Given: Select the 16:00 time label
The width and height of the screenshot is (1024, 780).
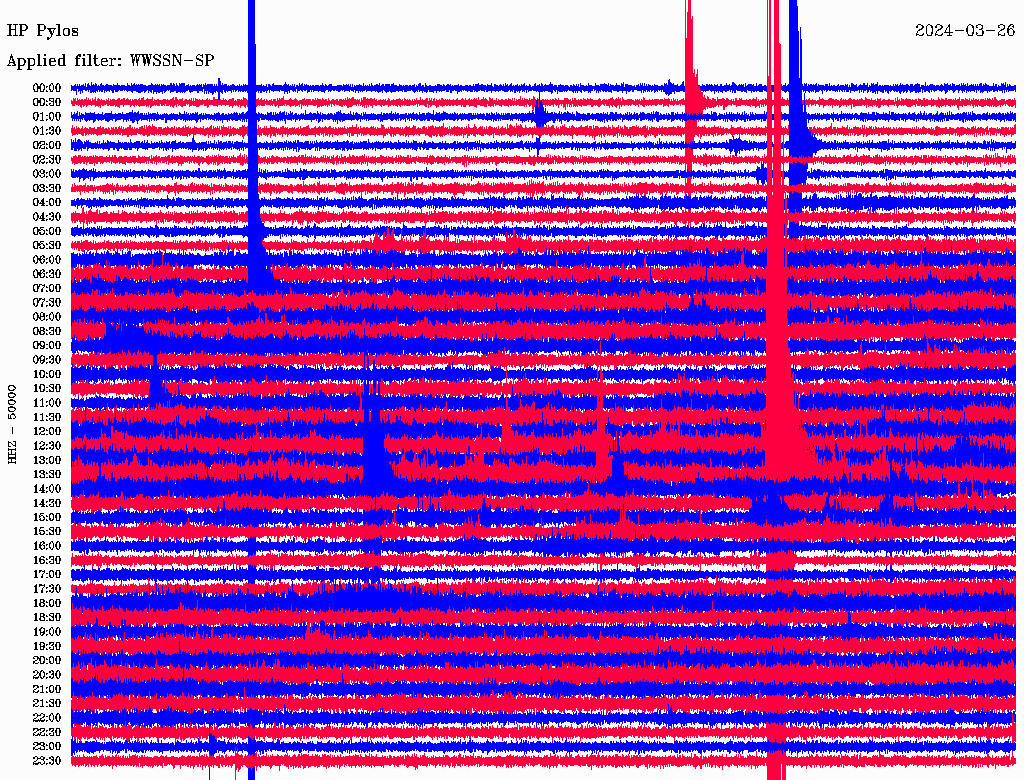Looking at the screenshot, I should [46, 545].
